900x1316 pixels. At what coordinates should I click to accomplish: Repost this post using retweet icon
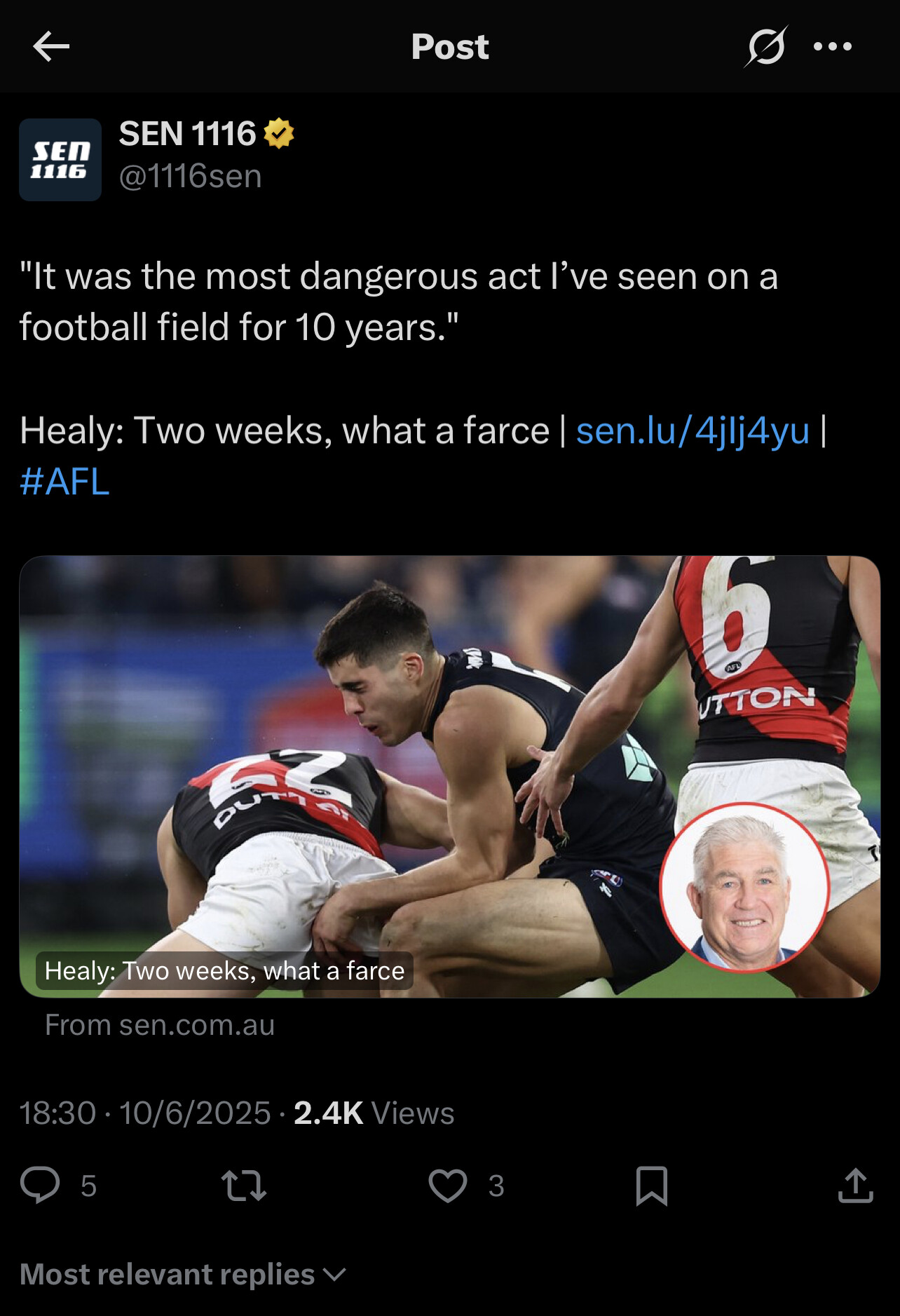[243, 1186]
